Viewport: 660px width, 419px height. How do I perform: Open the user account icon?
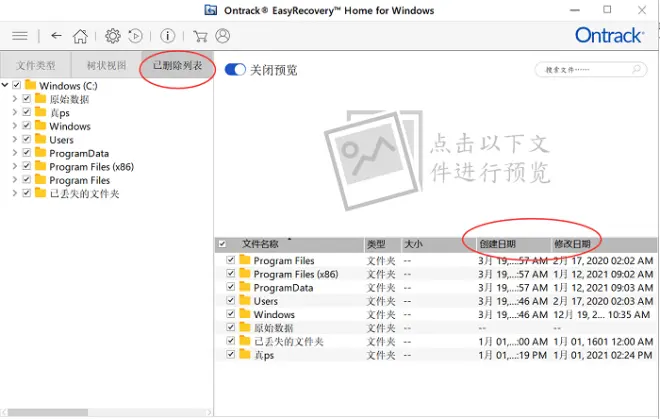coord(223,36)
